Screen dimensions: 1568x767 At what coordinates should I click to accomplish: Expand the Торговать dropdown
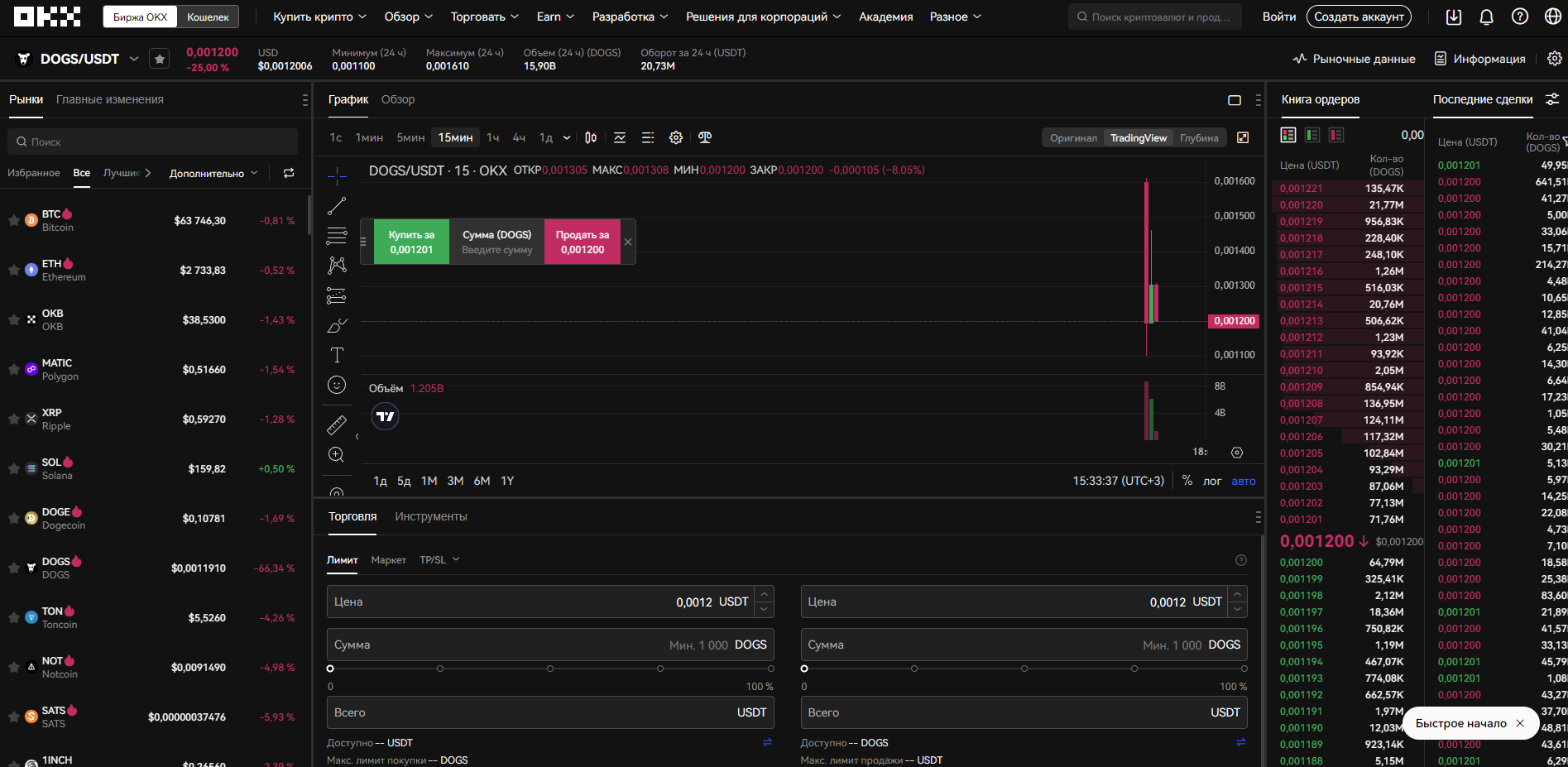tap(485, 17)
